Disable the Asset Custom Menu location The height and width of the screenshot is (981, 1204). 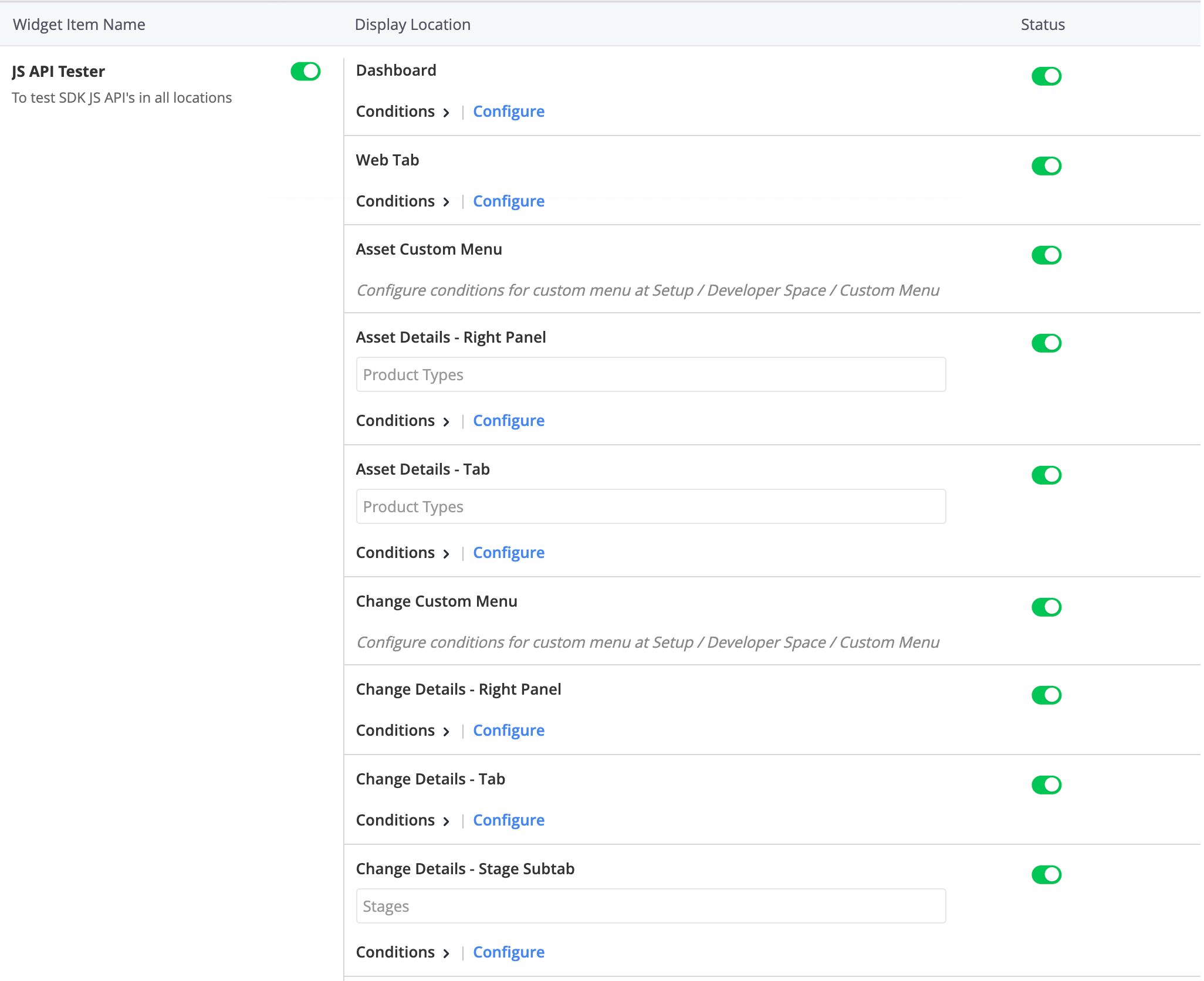click(x=1046, y=255)
